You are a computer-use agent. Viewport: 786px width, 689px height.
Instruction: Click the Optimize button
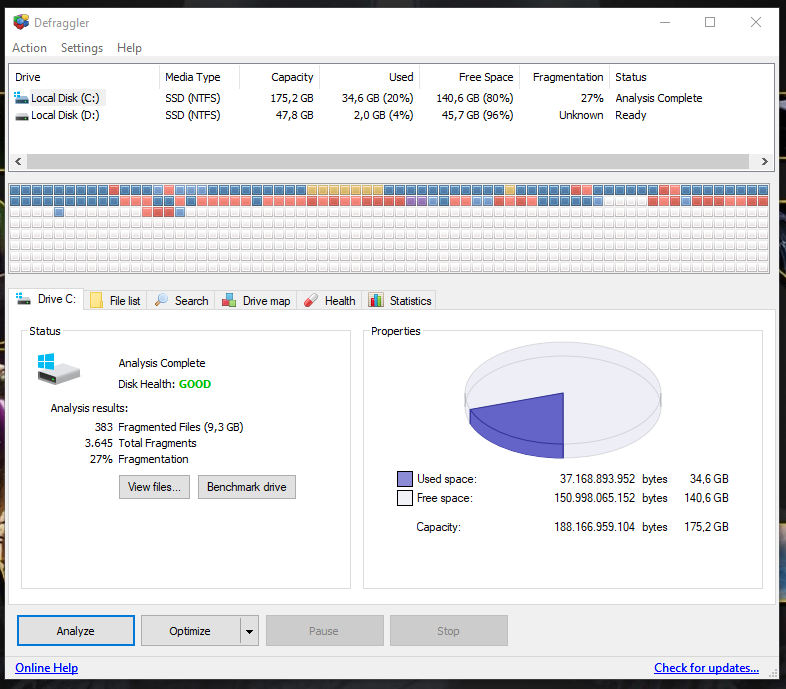[x=190, y=630]
